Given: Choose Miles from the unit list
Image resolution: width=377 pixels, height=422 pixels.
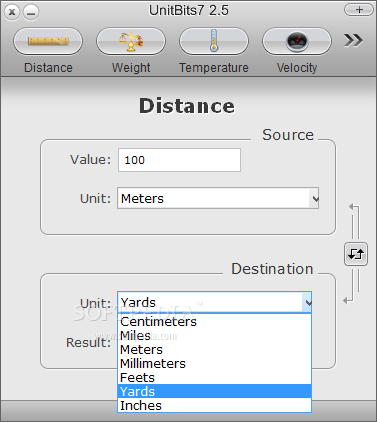Looking at the screenshot, I should [x=214, y=336].
